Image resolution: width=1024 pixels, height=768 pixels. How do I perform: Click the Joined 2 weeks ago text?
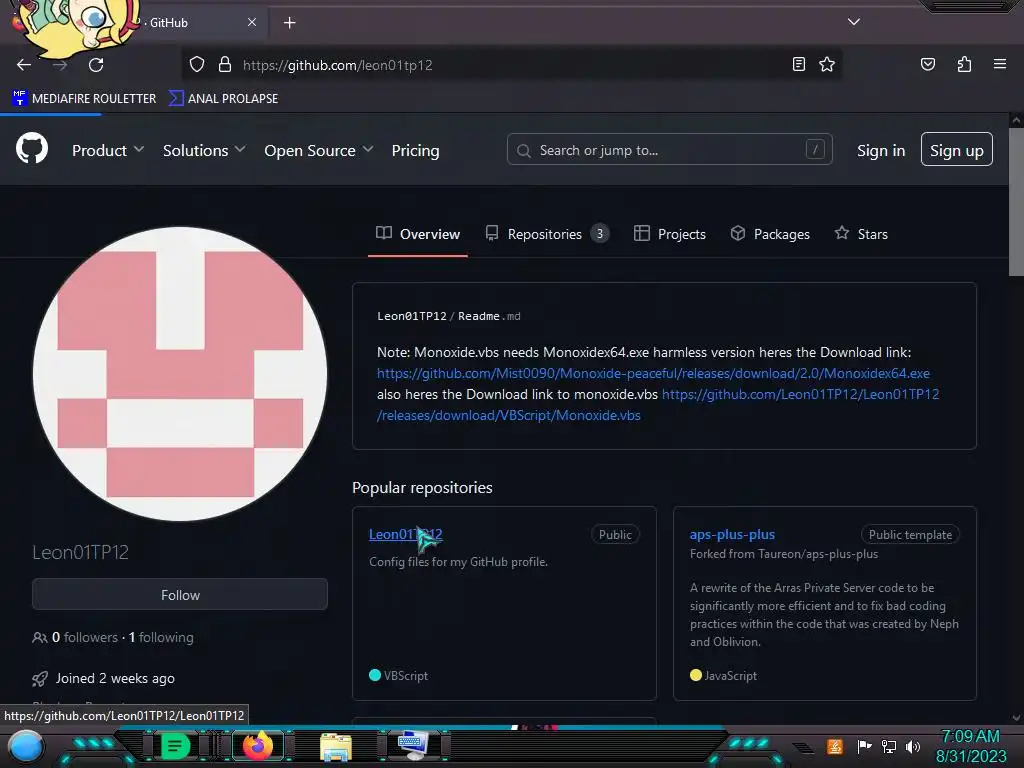tap(115, 678)
